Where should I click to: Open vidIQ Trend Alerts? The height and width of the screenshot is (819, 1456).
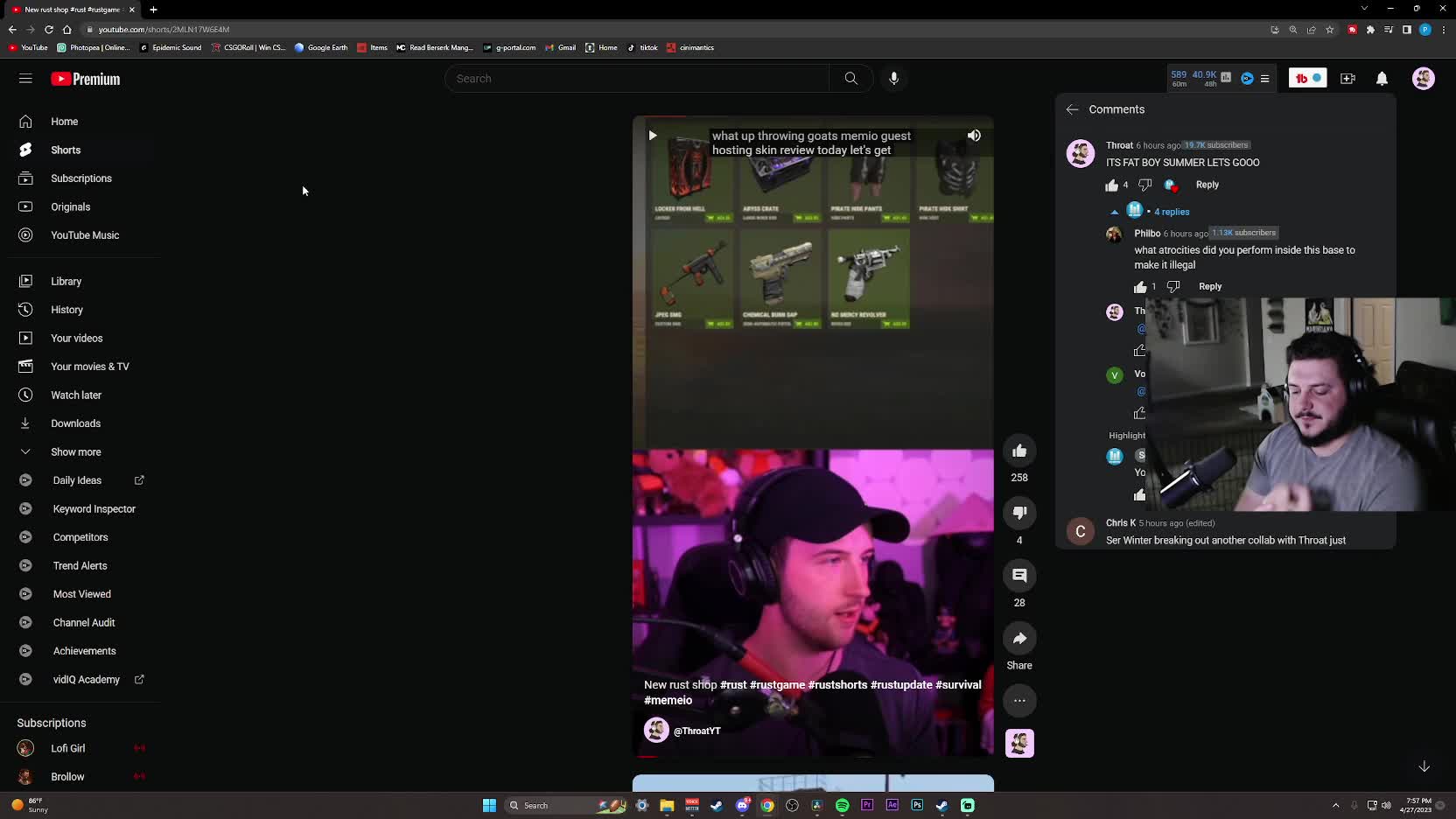pos(82,566)
